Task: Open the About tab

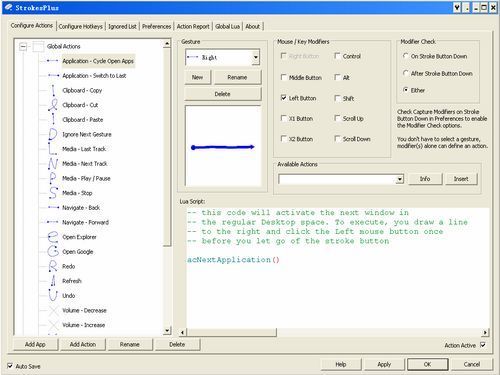Action: click(x=253, y=26)
